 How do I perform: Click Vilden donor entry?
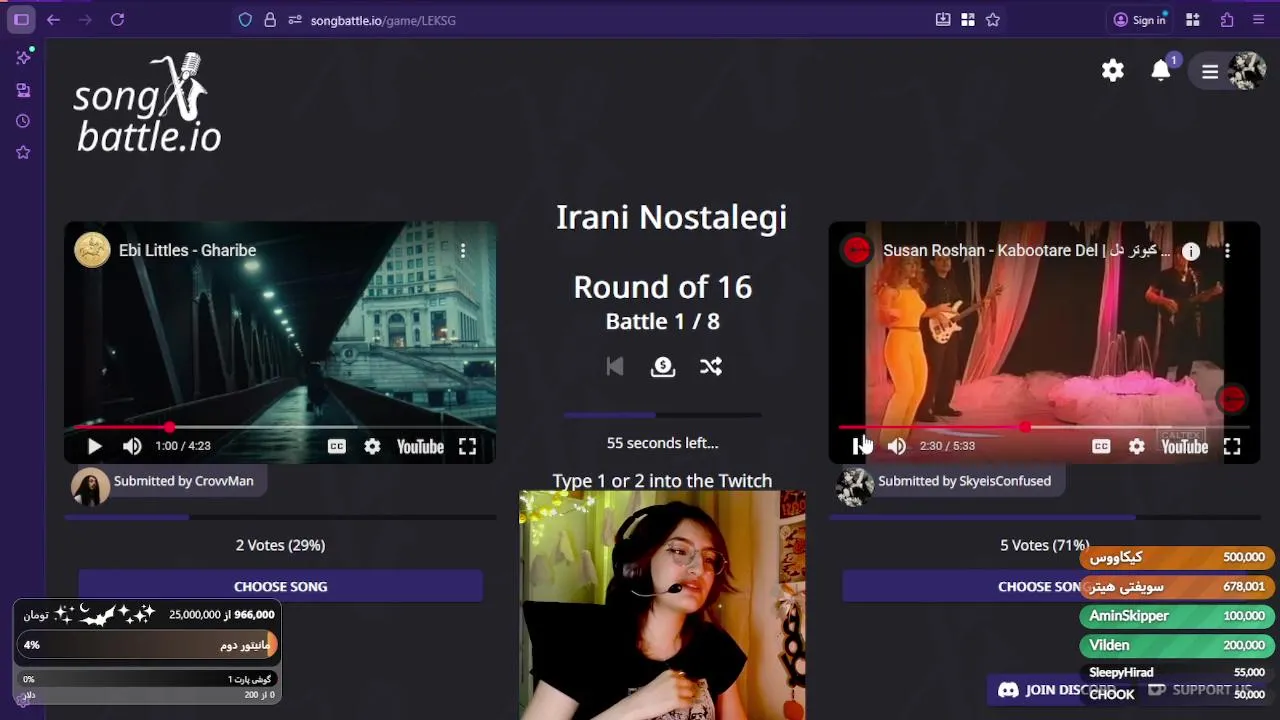coord(1176,645)
